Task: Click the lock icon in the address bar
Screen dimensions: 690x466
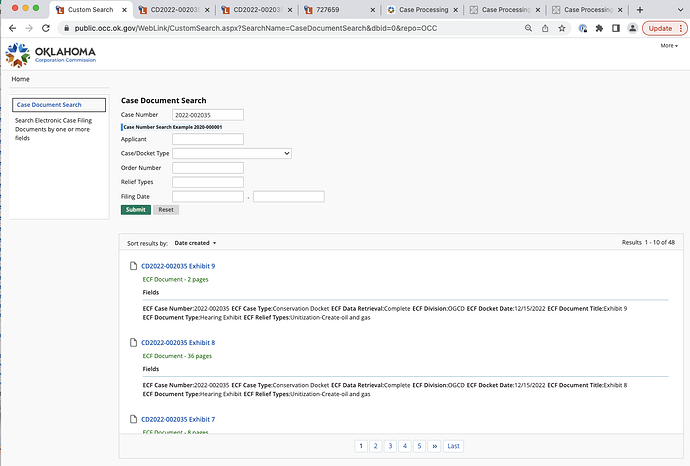Action: point(66,28)
